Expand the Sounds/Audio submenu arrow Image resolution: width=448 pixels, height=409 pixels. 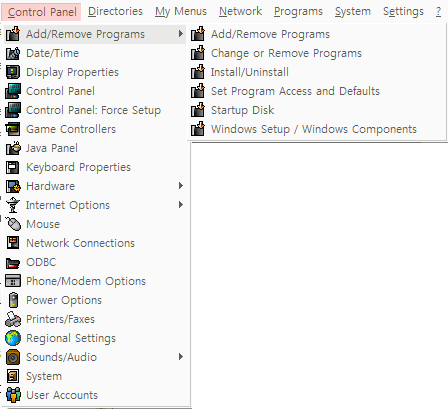[x=181, y=357]
